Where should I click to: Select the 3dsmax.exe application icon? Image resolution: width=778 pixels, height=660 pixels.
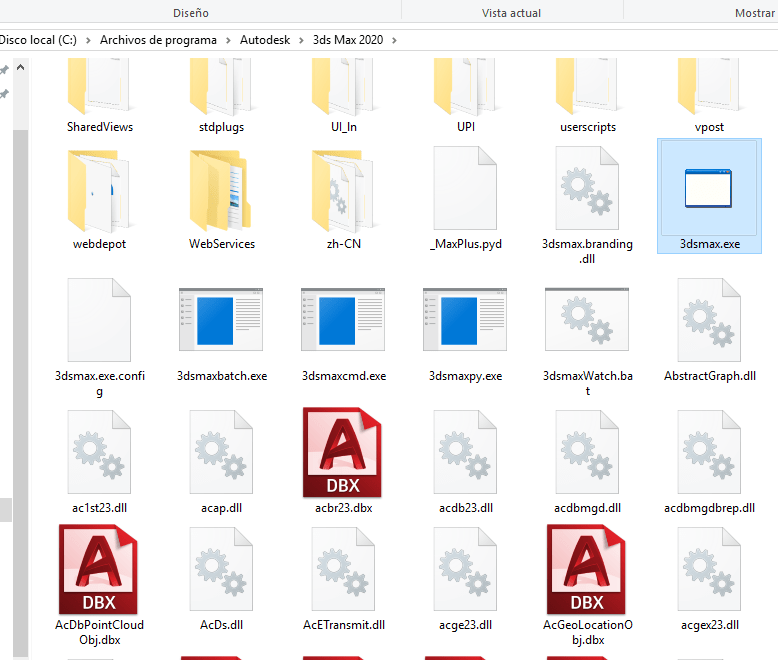click(x=709, y=188)
